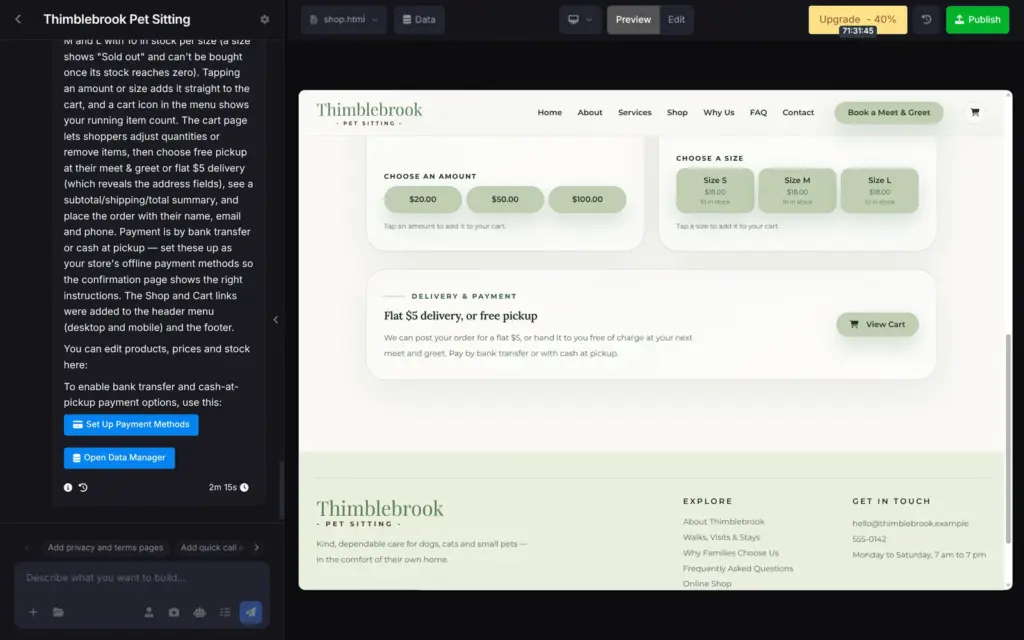Open Why Us in the site navigation
1024x640 pixels.
coord(719,112)
